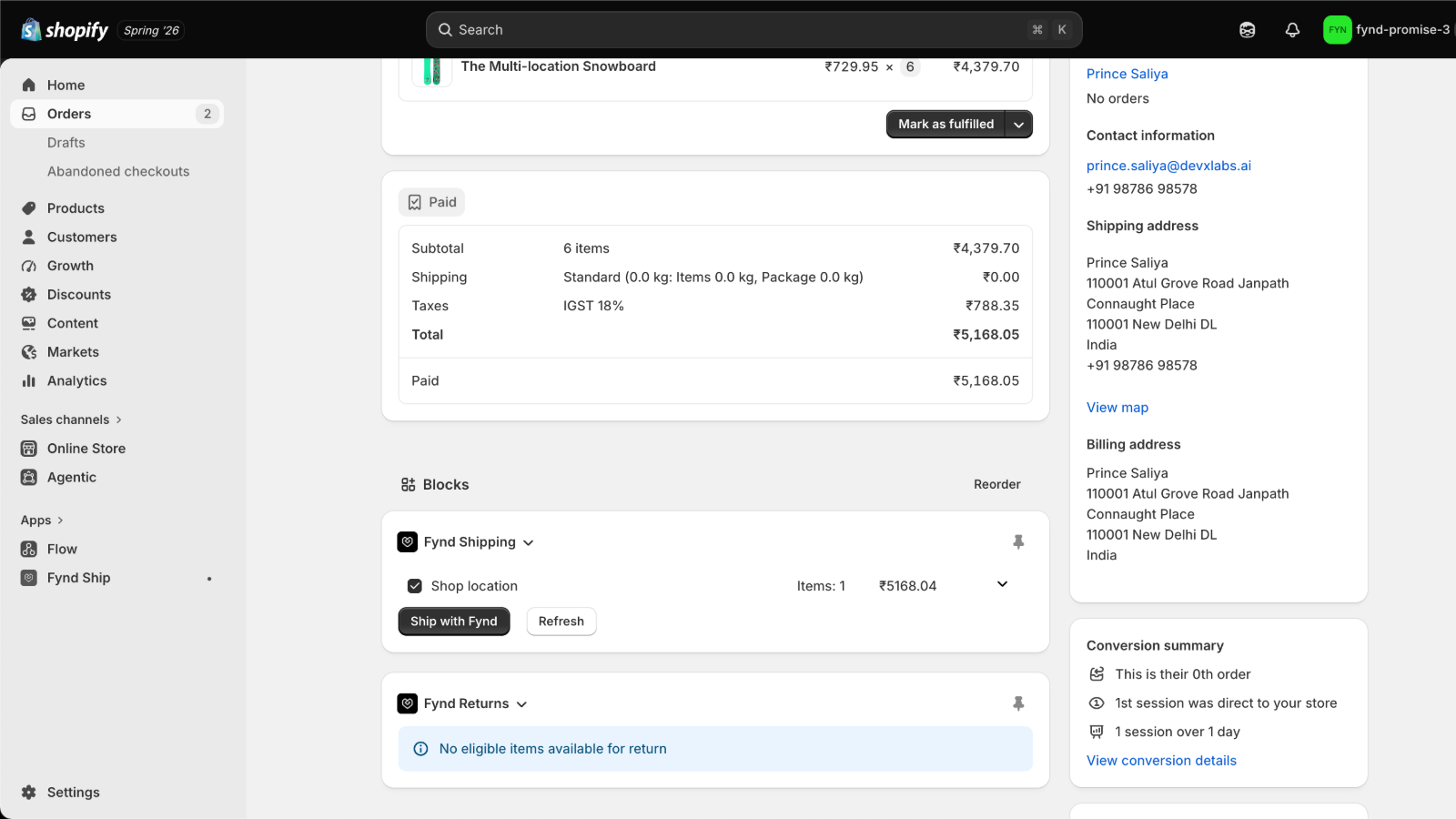The height and width of the screenshot is (819, 1456).
Task: Pin the Fynd Returns block
Action: point(1018,703)
